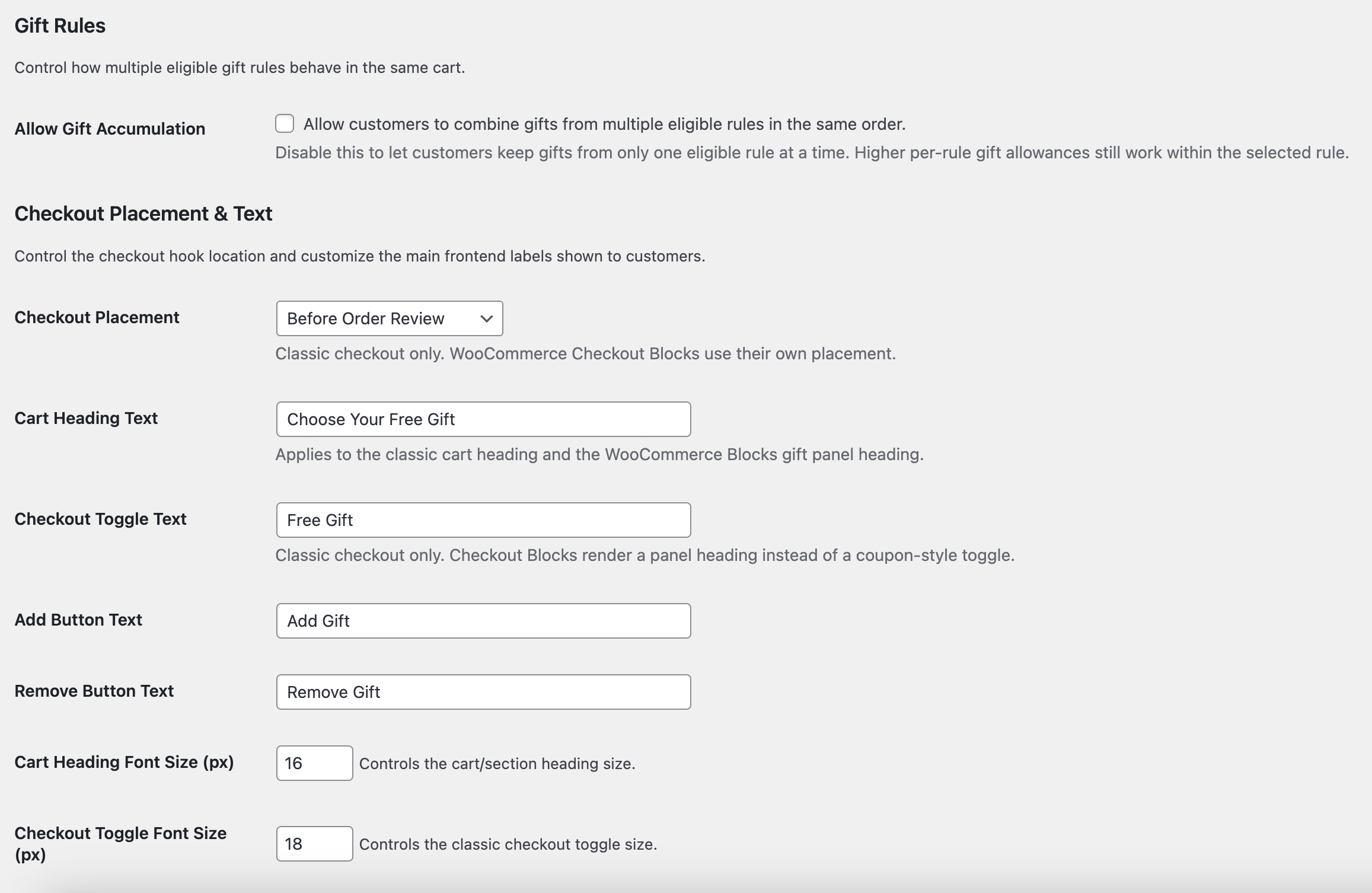Click the 'Allow Gift Accumulation' row label
This screenshot has width=1372, height=893.
point(110,129)
